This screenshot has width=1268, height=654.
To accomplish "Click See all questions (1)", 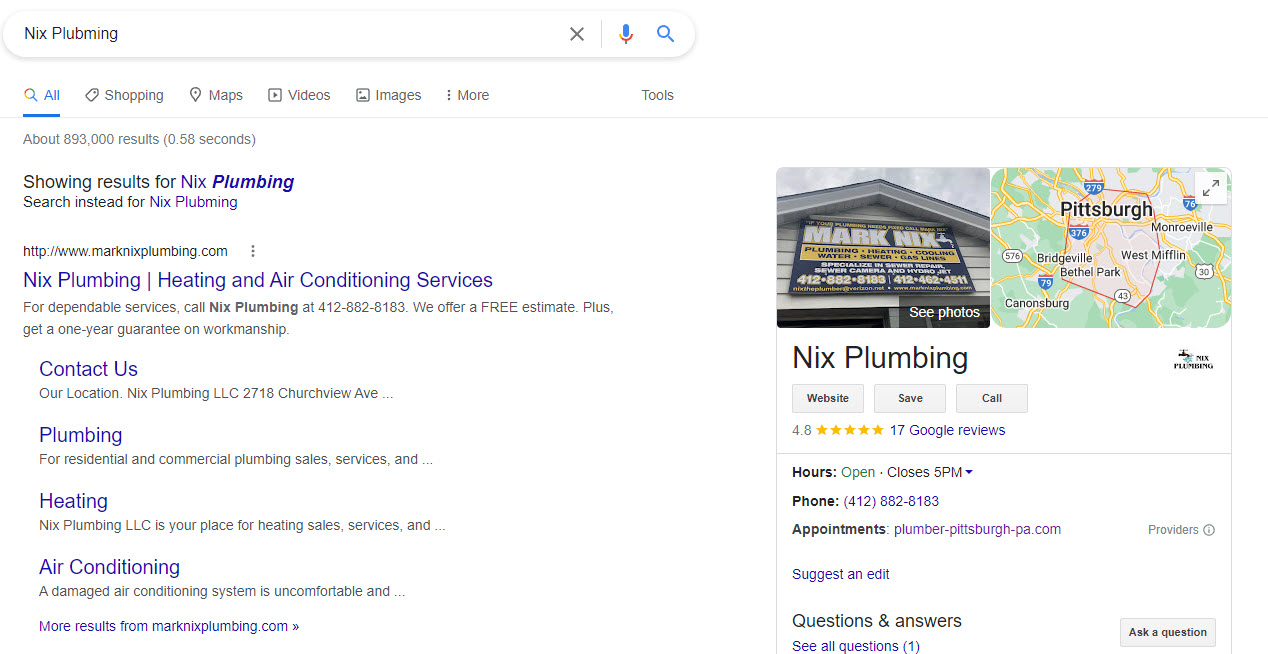I will tap(855, 646).
